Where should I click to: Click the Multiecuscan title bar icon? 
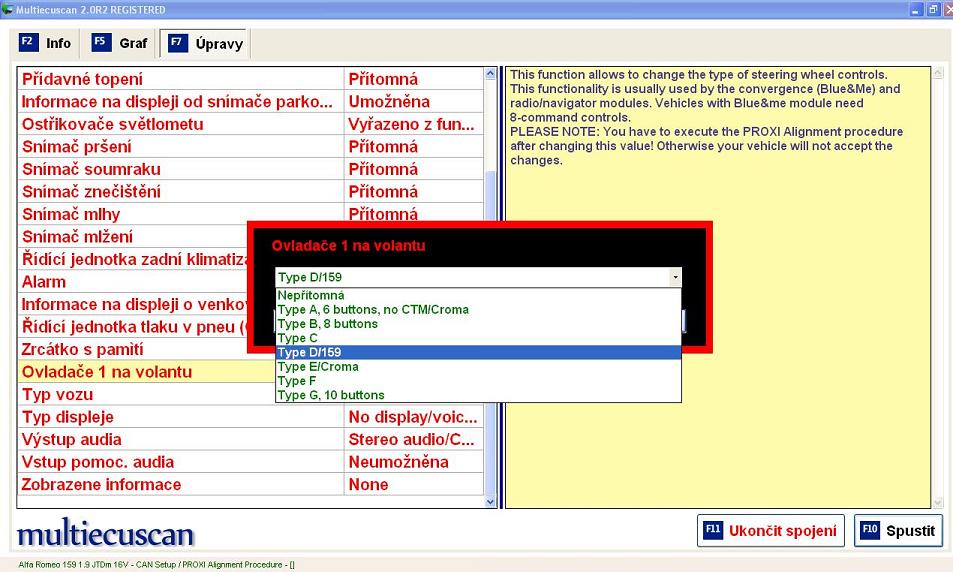pos(7,9)
